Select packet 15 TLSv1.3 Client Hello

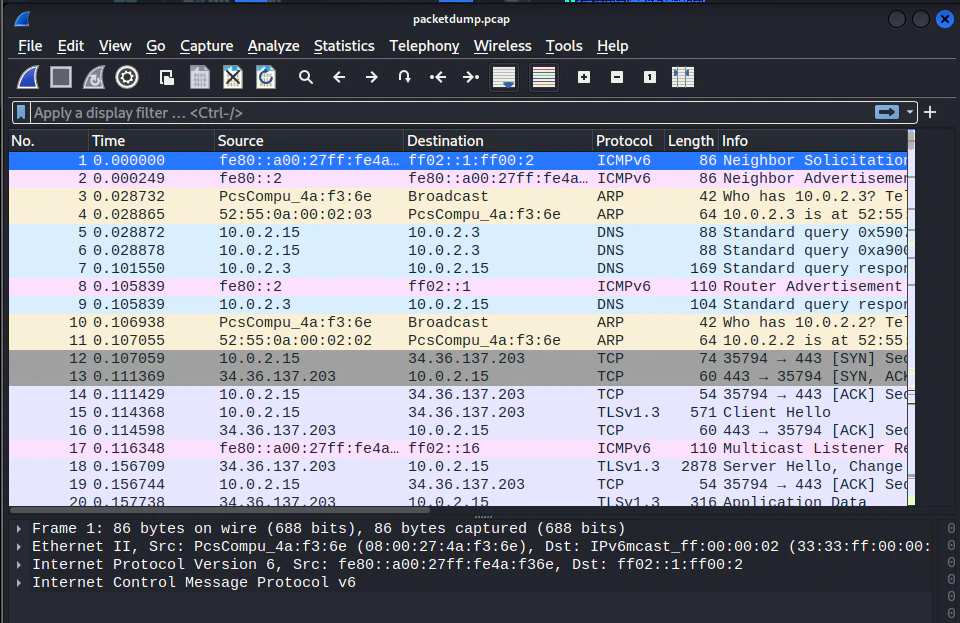tap(458, 412)
